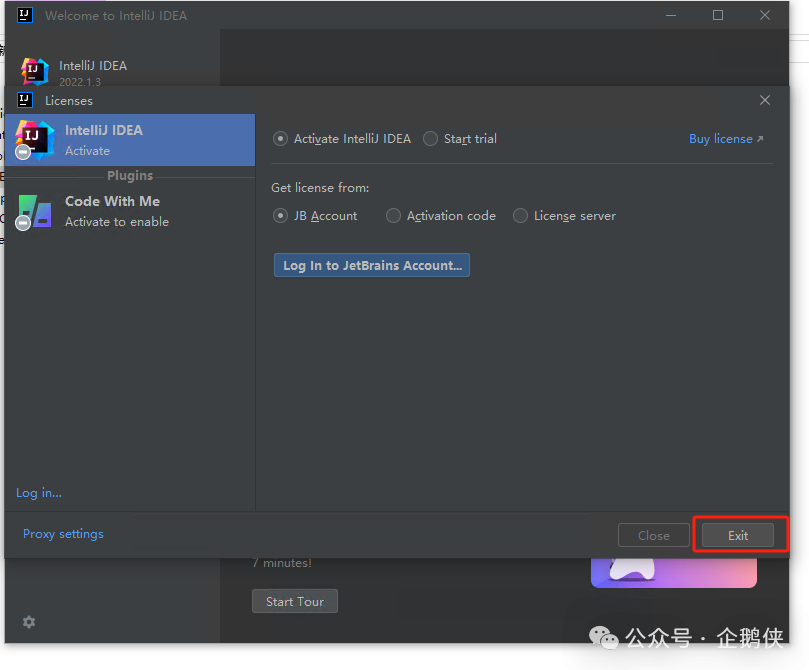This screenshot has height=670, width=809.
Task: Open the Log in... link in sidebar
Action: pos(39,493)
